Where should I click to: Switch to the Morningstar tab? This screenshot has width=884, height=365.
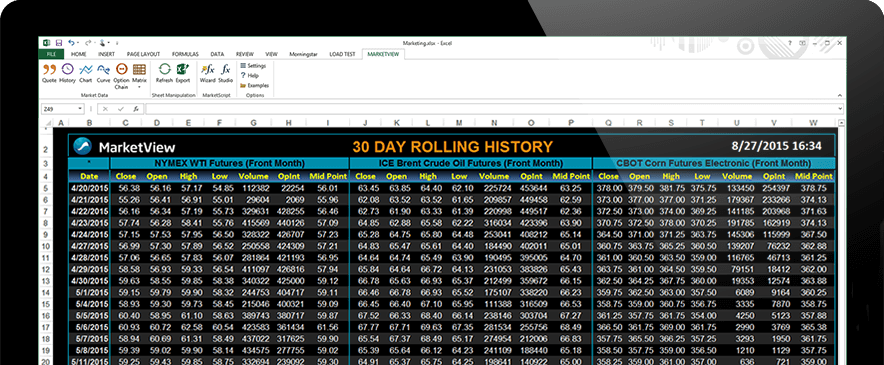[303, 54]
